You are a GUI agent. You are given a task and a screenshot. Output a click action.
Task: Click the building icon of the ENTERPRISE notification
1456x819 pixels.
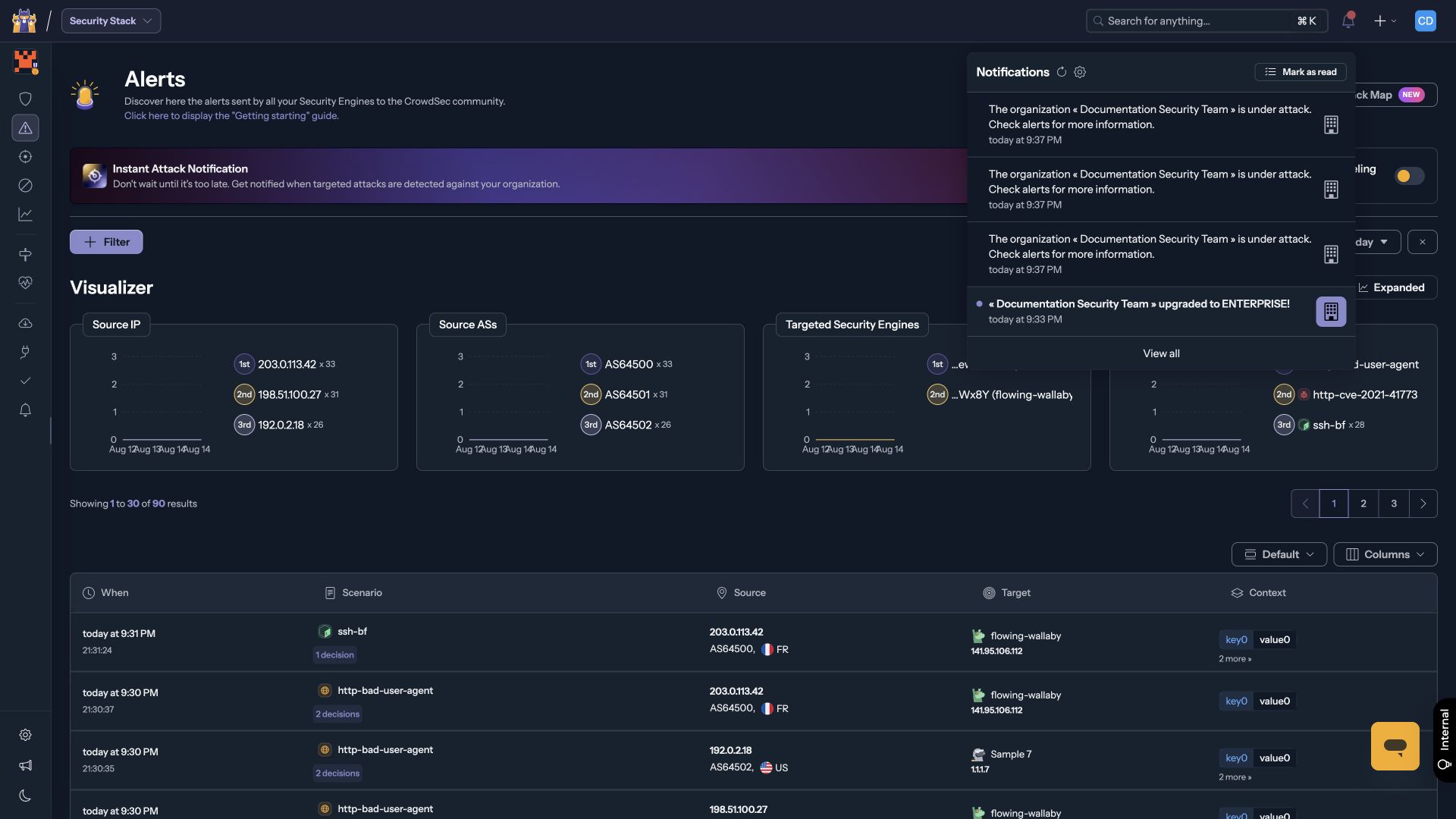coord(1331,312)
